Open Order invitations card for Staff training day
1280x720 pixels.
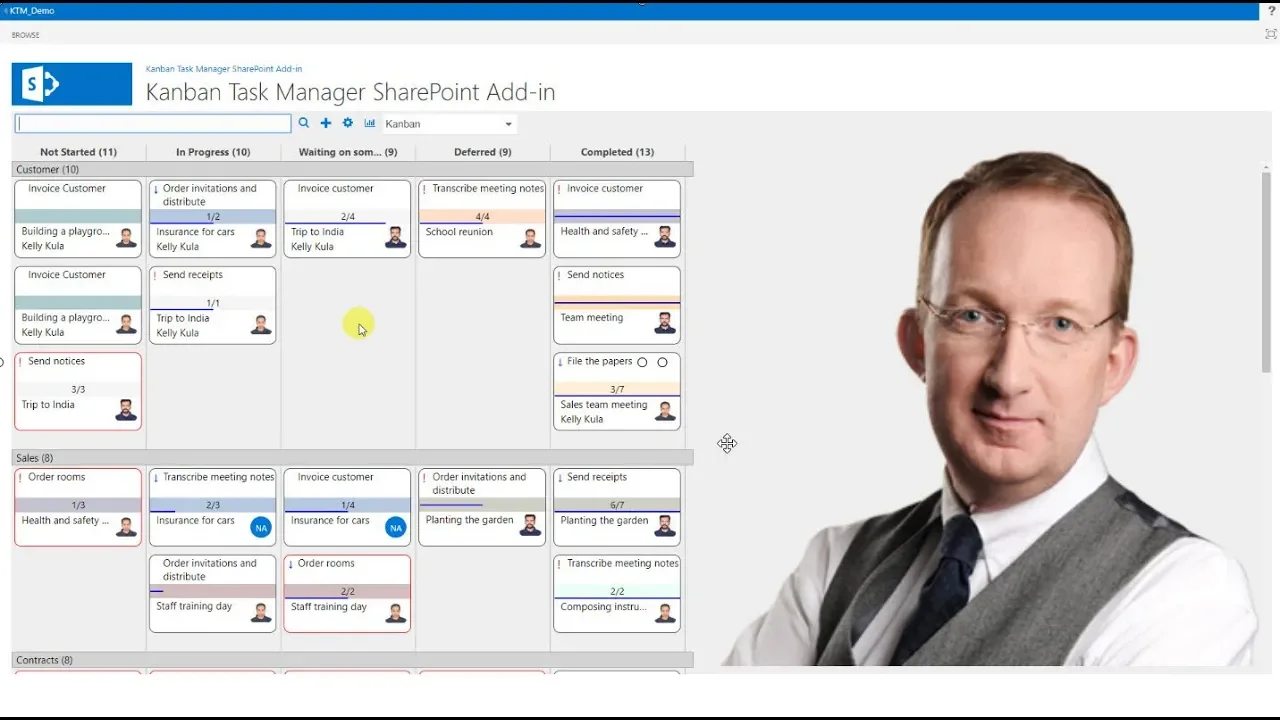tap(212, 594)
